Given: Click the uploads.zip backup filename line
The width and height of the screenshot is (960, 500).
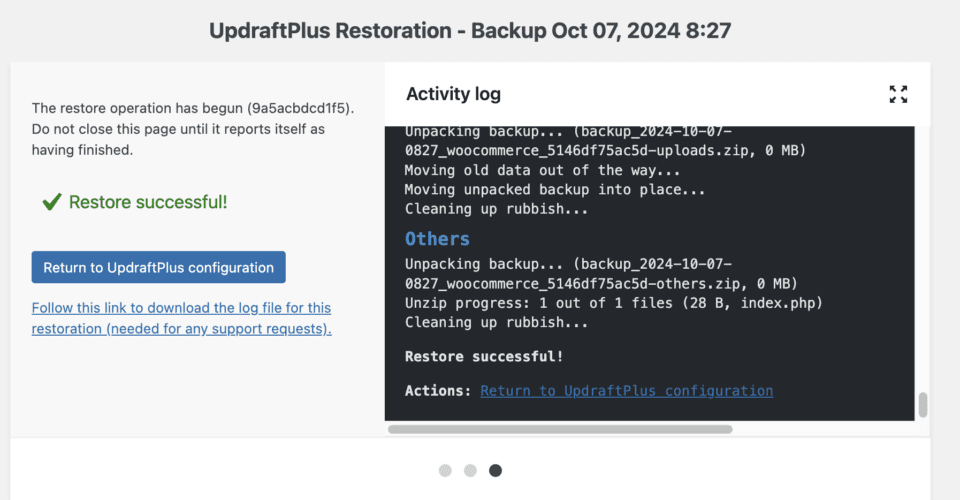Looking at the screenshot, I should coord(606,151).
